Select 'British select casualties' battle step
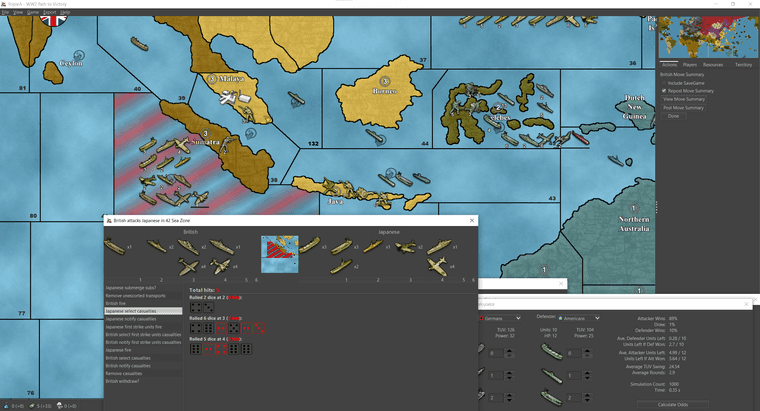This screenshot has width=760, height=411. pyautogui.click(x=143, y=358)
